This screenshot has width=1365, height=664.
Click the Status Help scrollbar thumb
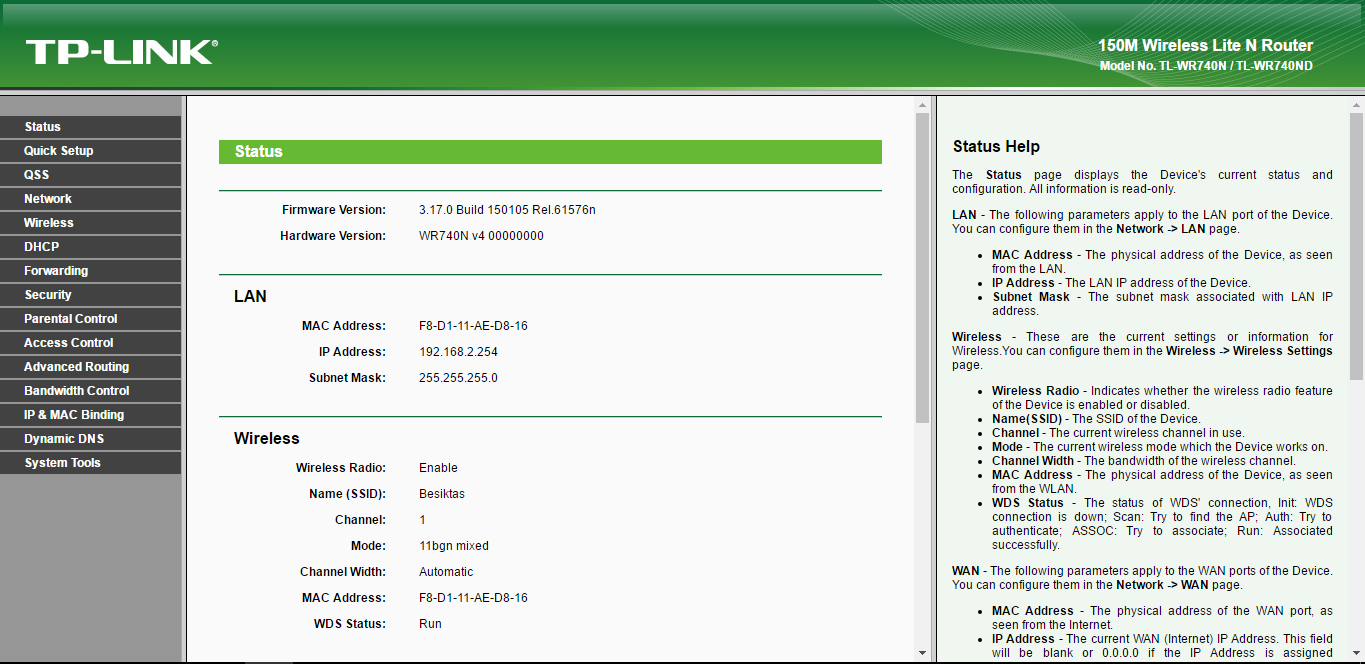pos(1356,245)
